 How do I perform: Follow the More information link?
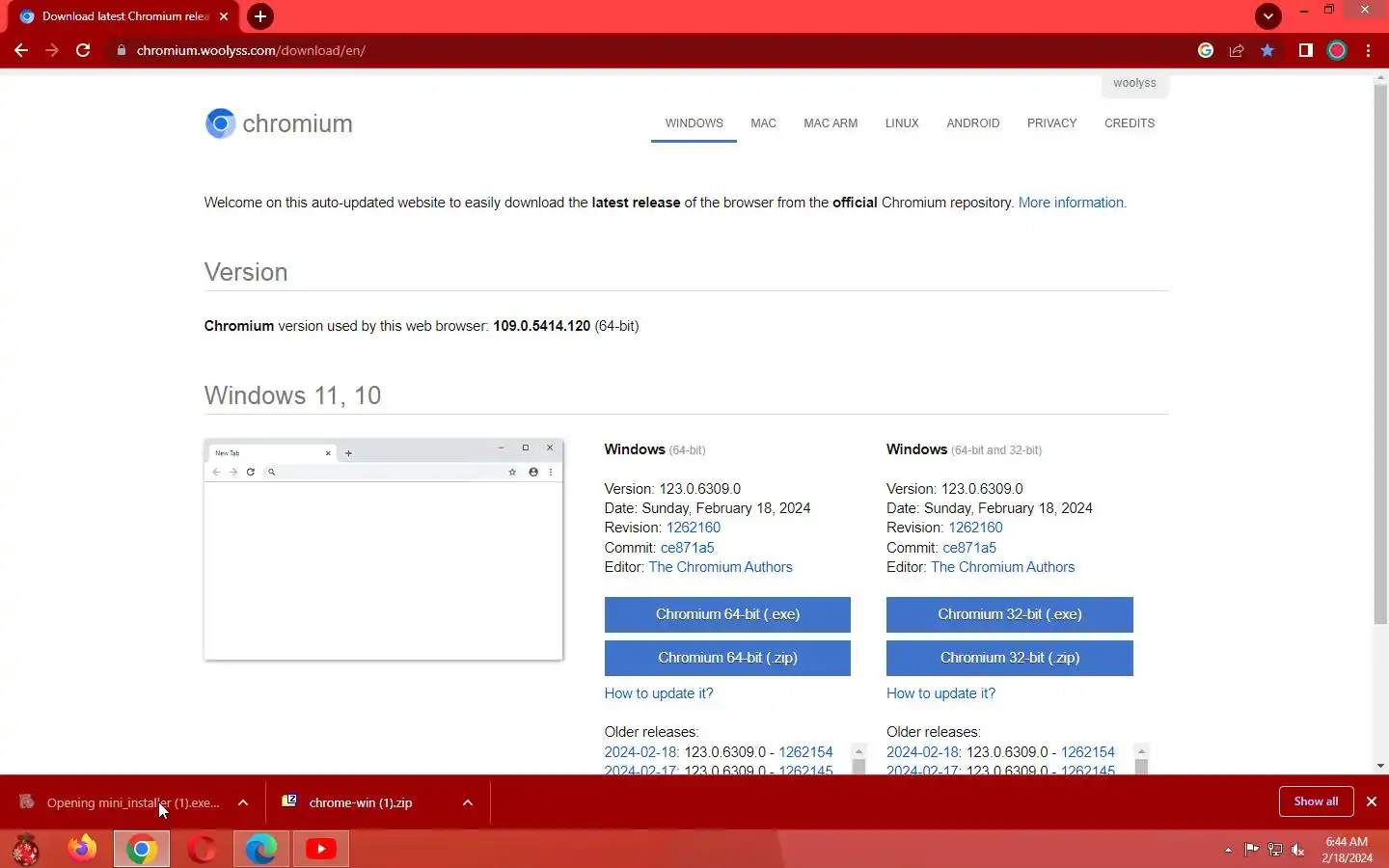tap(1072, 203)
